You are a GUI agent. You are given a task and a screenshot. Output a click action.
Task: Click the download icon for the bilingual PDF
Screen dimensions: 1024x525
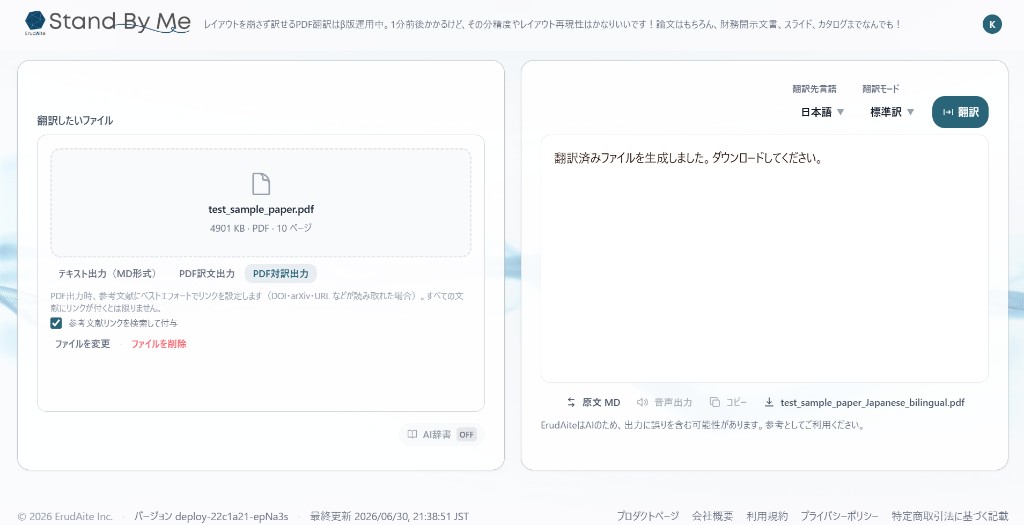[769, 402]
